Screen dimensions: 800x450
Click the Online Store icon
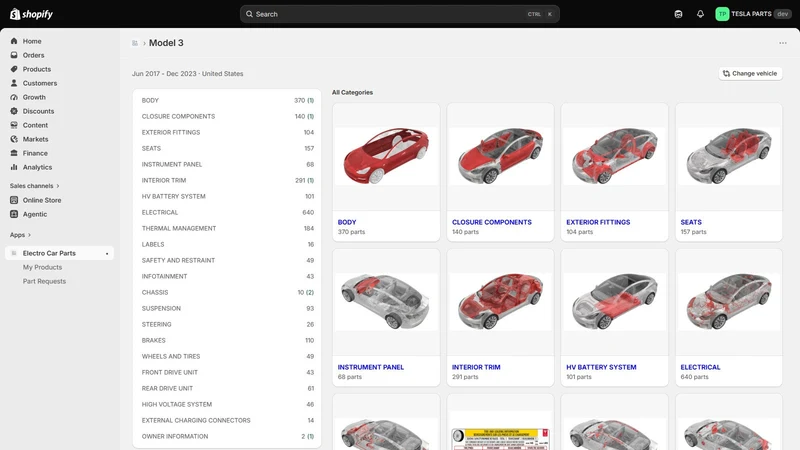pyautogui.click(x=14, y=200)
